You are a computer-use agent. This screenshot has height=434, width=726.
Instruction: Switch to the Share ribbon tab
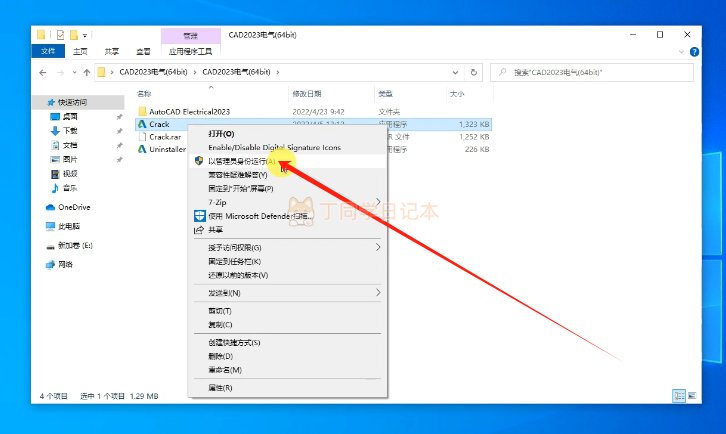click(x=112, y=51)
